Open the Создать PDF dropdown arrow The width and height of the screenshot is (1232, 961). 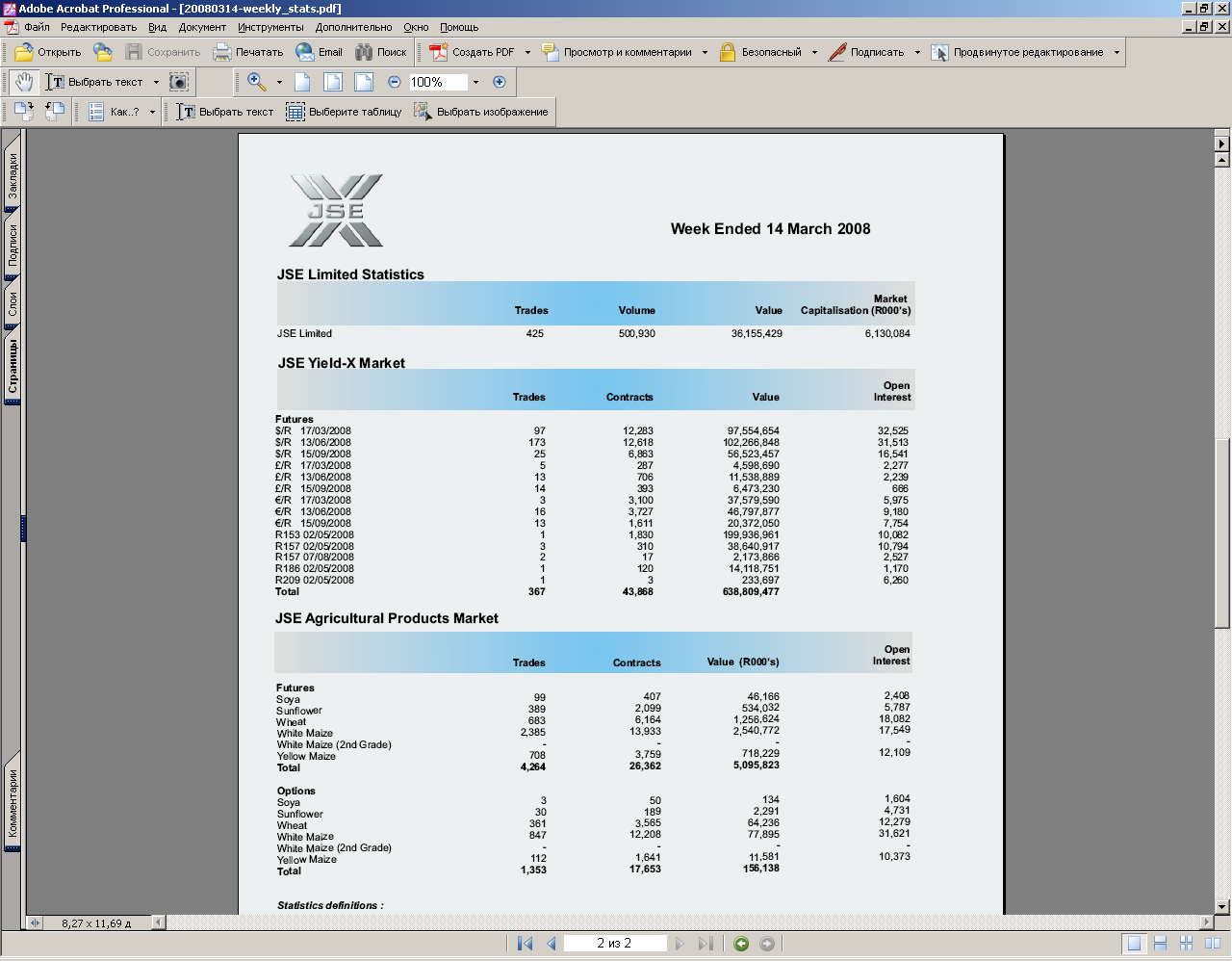[527, 52]
